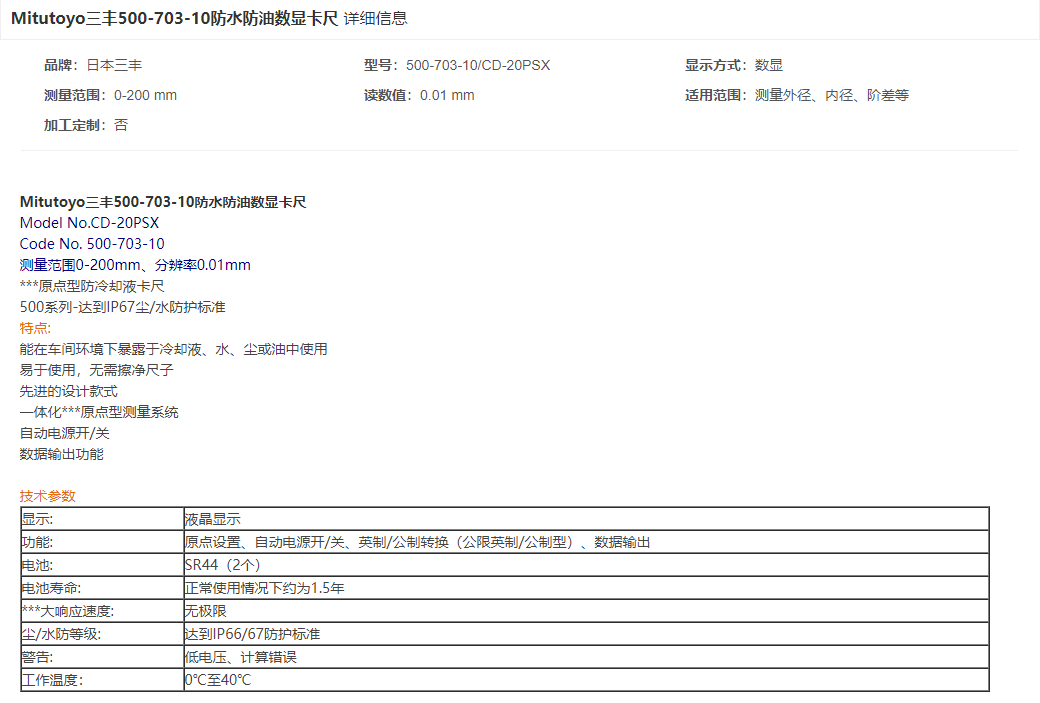
Task: Click the orange 技术参数 heading
Action: (47, 496)
